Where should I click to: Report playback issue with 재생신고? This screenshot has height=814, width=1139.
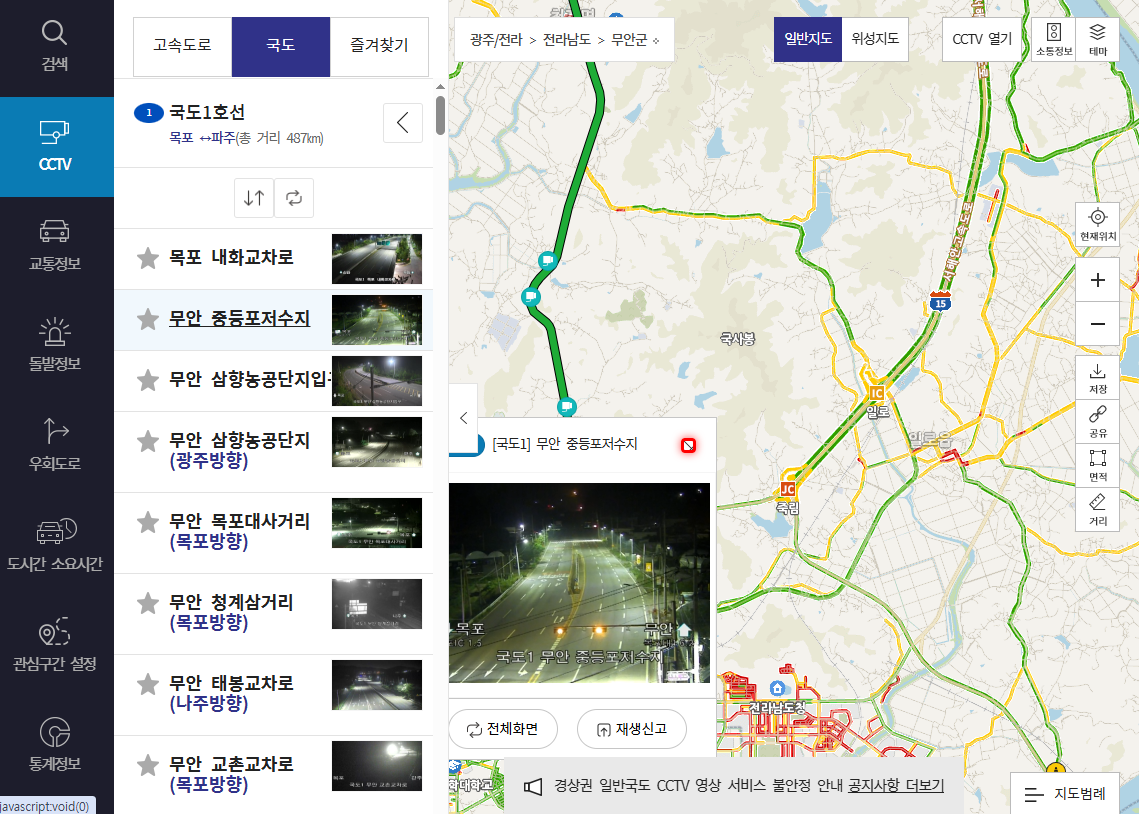pyautogui.click(x=632, y=729)
